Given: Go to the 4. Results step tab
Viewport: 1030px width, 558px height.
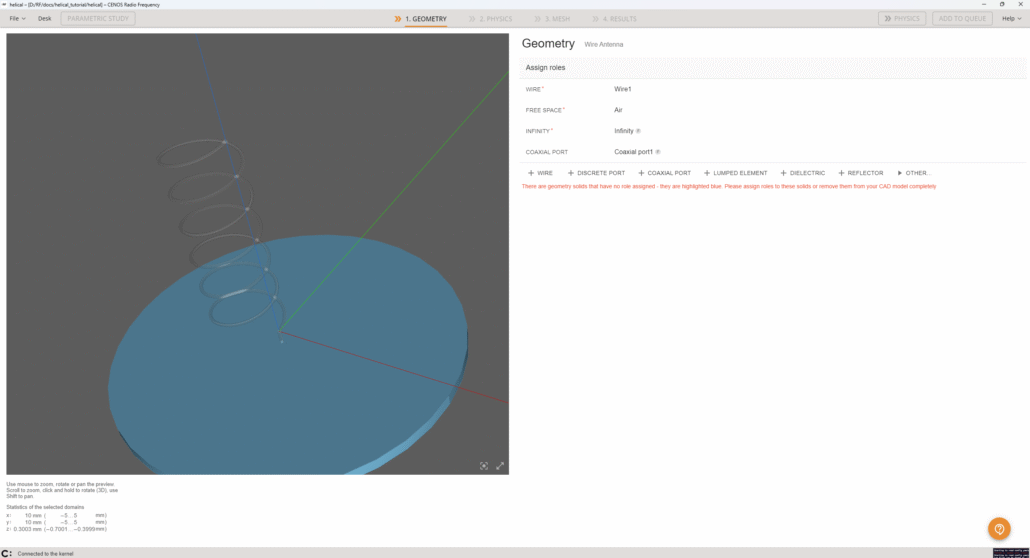Looking at the screenshot, I should coord(614,18).
